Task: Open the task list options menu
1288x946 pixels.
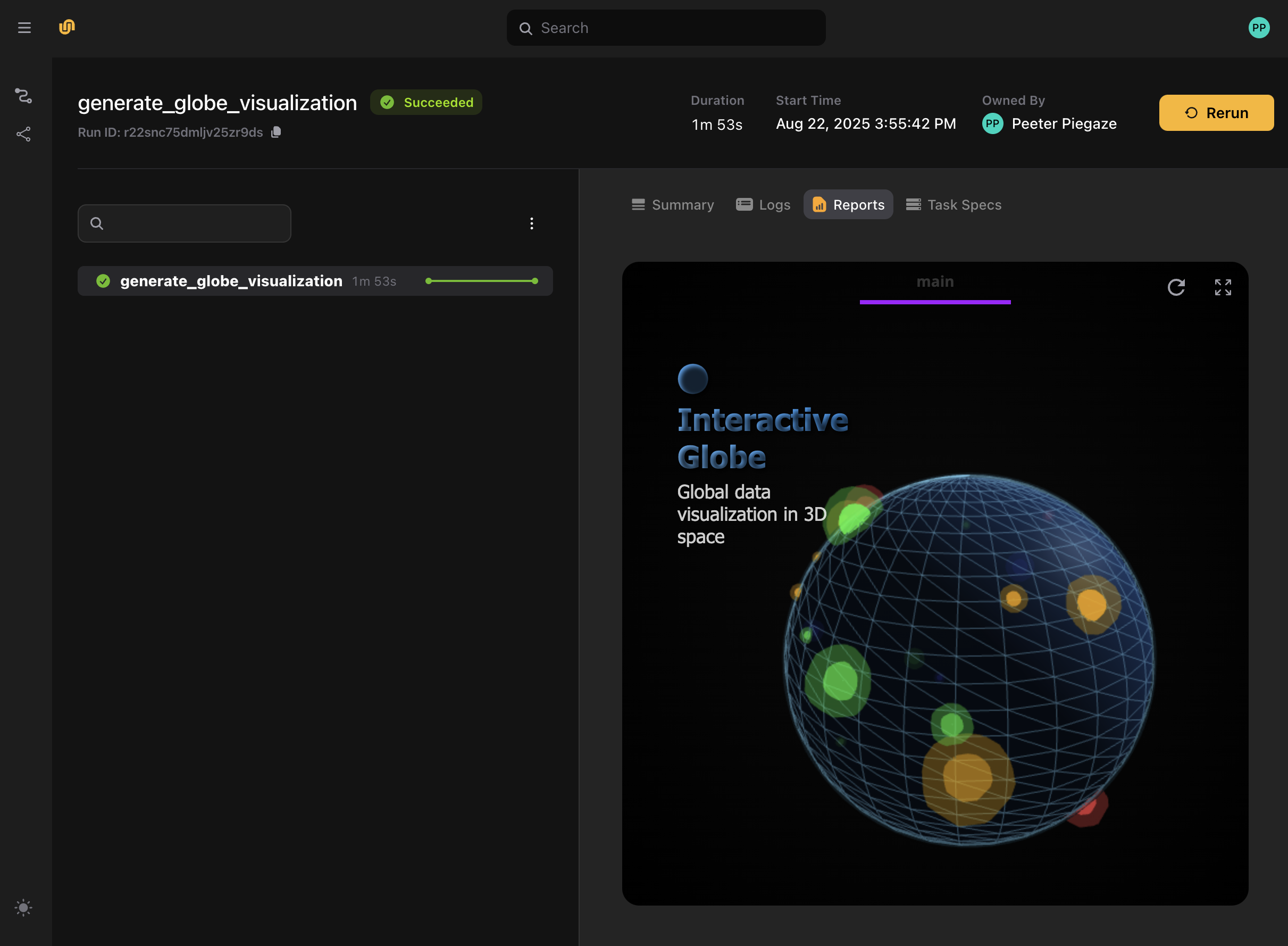Action: pos(531,223)
